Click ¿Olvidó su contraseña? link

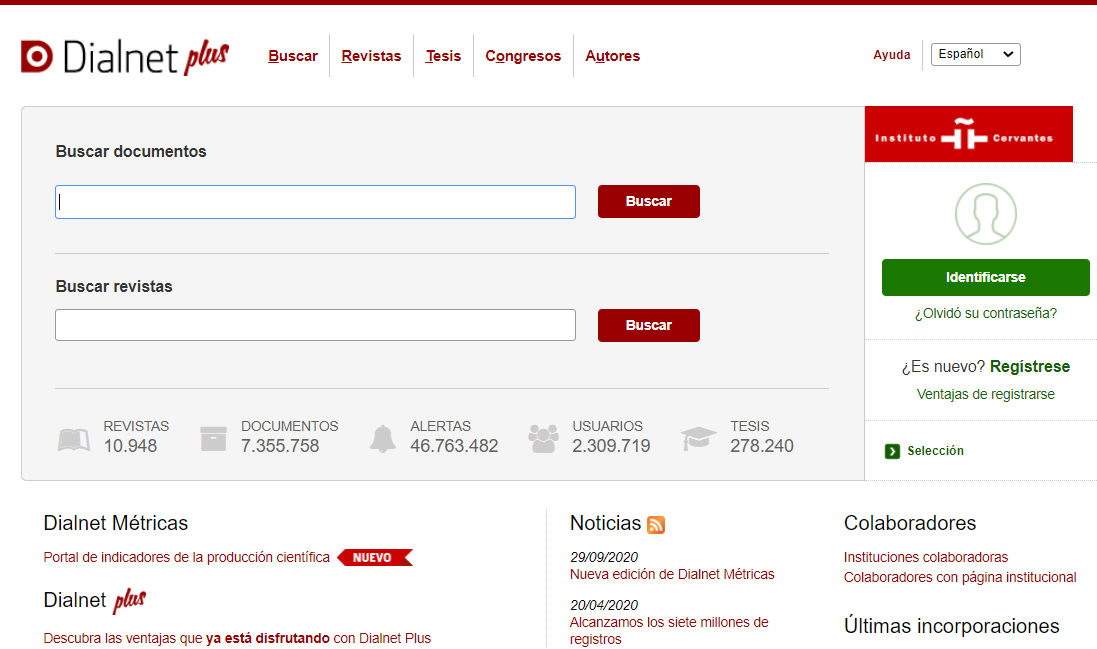[x=985, y=313]
